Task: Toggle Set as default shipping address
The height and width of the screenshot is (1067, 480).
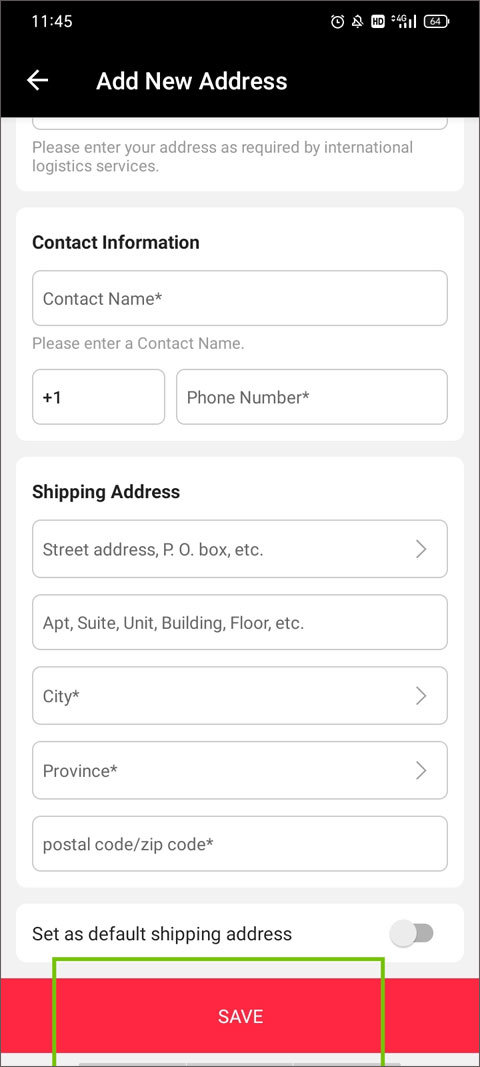Action: 411,934
